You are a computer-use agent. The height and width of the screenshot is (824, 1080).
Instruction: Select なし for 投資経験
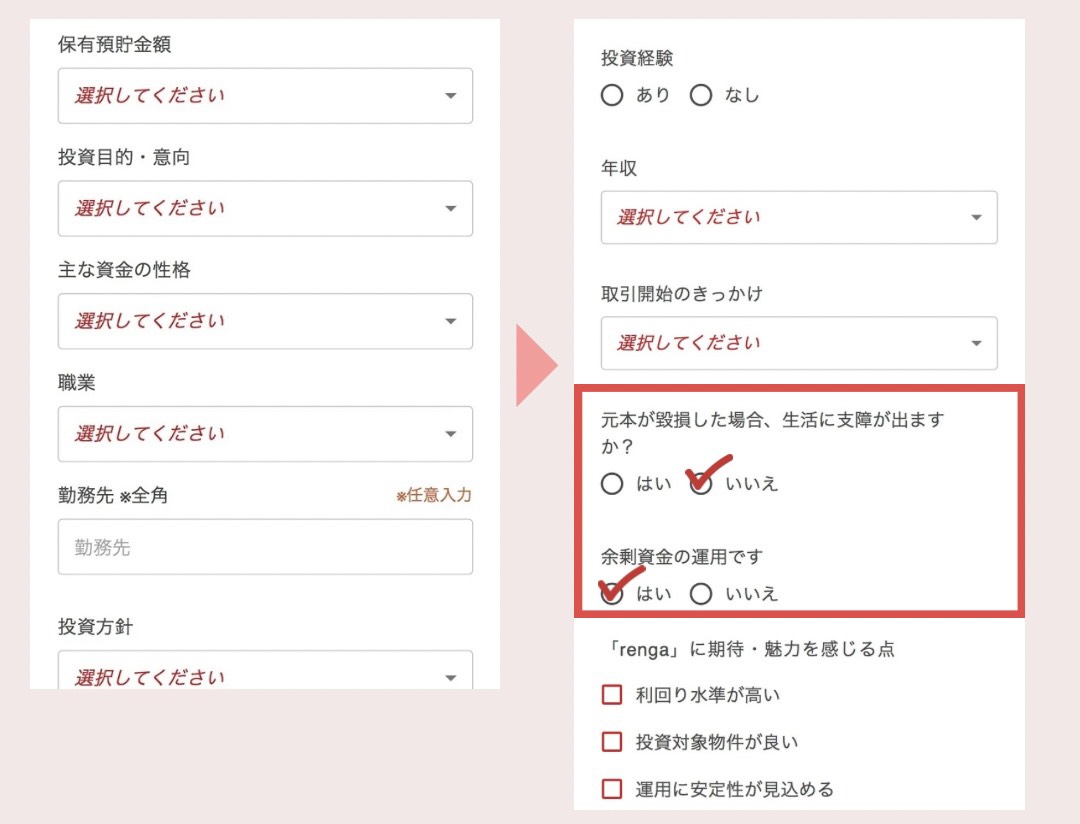pos(701,96)
